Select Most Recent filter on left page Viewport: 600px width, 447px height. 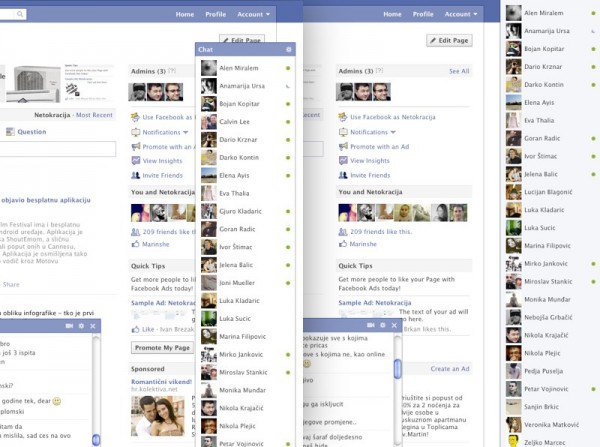click(94, 115)
